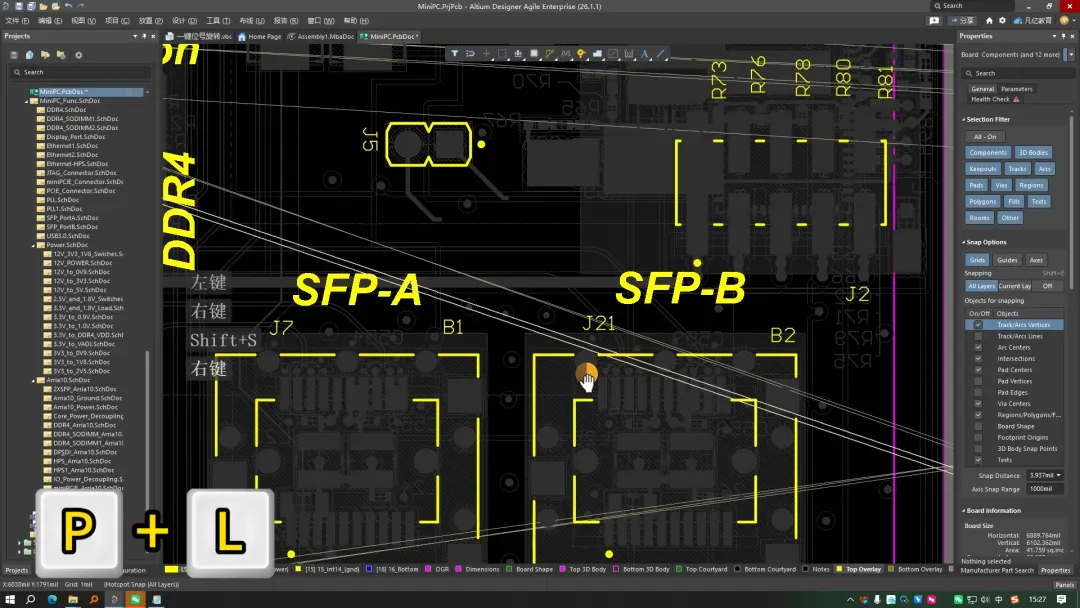Toggle the 3D Bodies selection filter button
This screenshot has height=608, width=1080.
pos(1033,153)
